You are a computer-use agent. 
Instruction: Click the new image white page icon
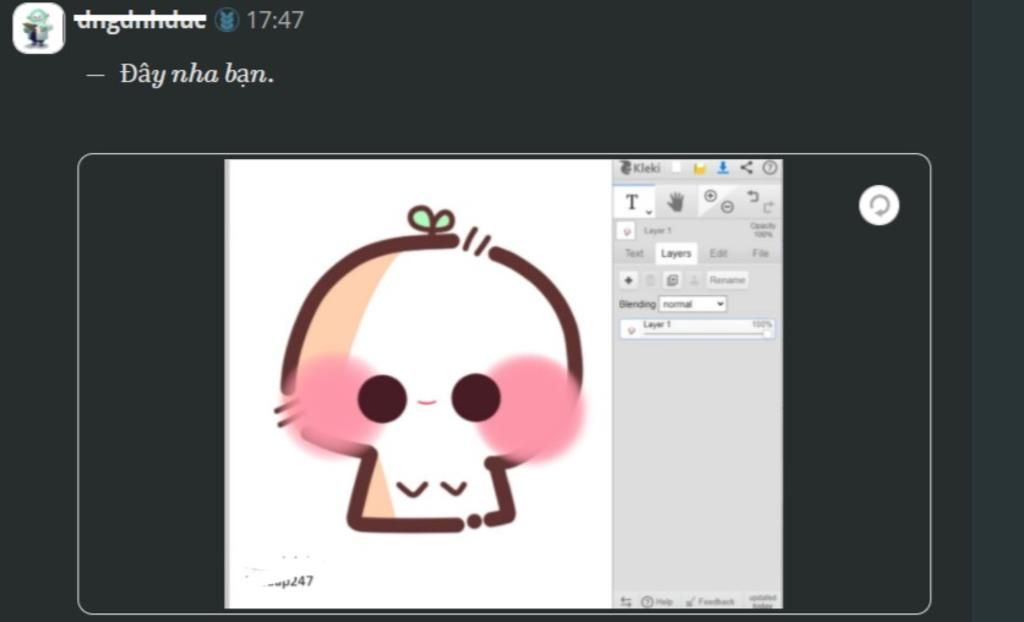(677, 168)
